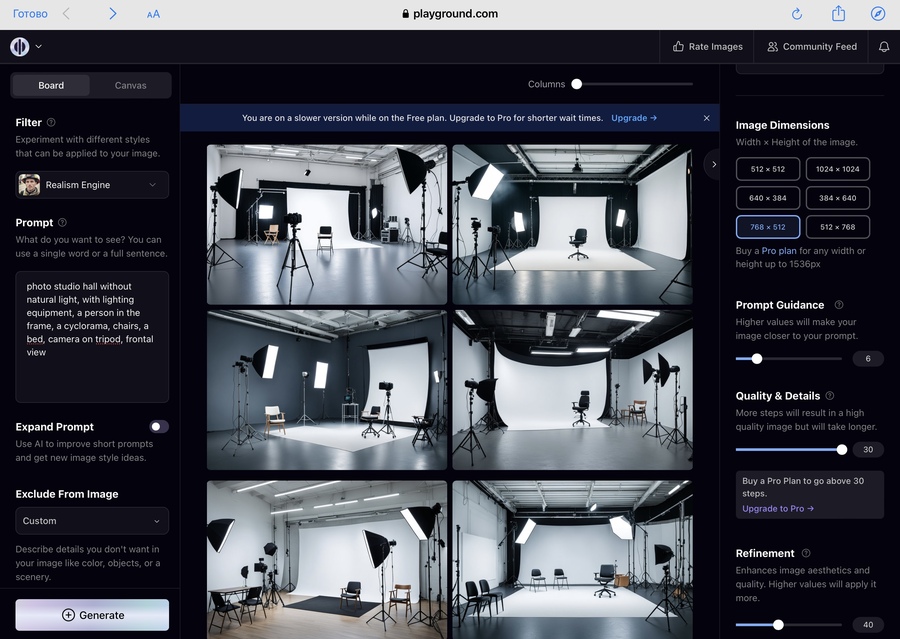Image resolution: width=900 pixels, height=639 pixels.
Task: Open notifications bell
Action: click(884, 47)
